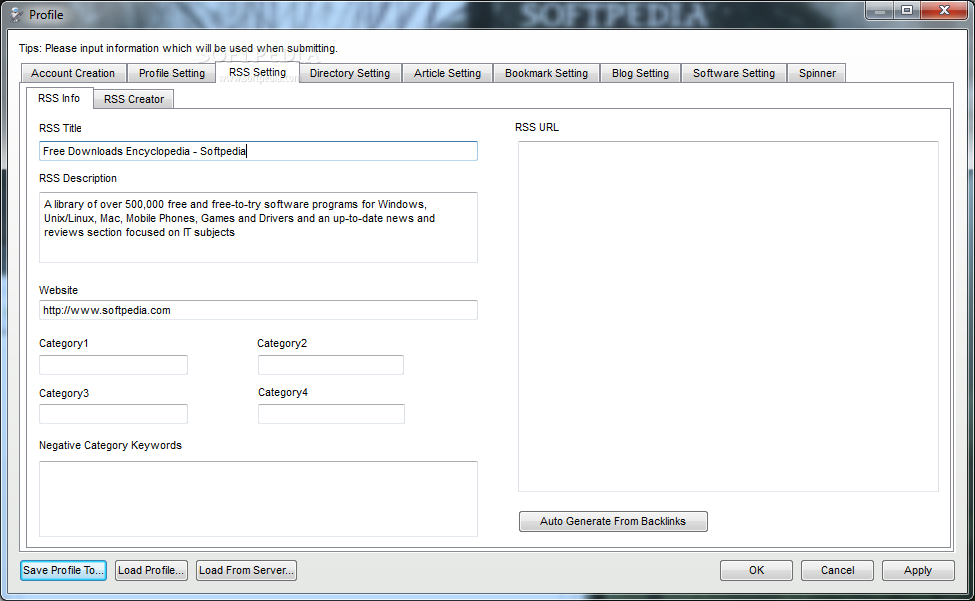
Task: Open the Bookmark Setting tab
Action: click(546, 73)
